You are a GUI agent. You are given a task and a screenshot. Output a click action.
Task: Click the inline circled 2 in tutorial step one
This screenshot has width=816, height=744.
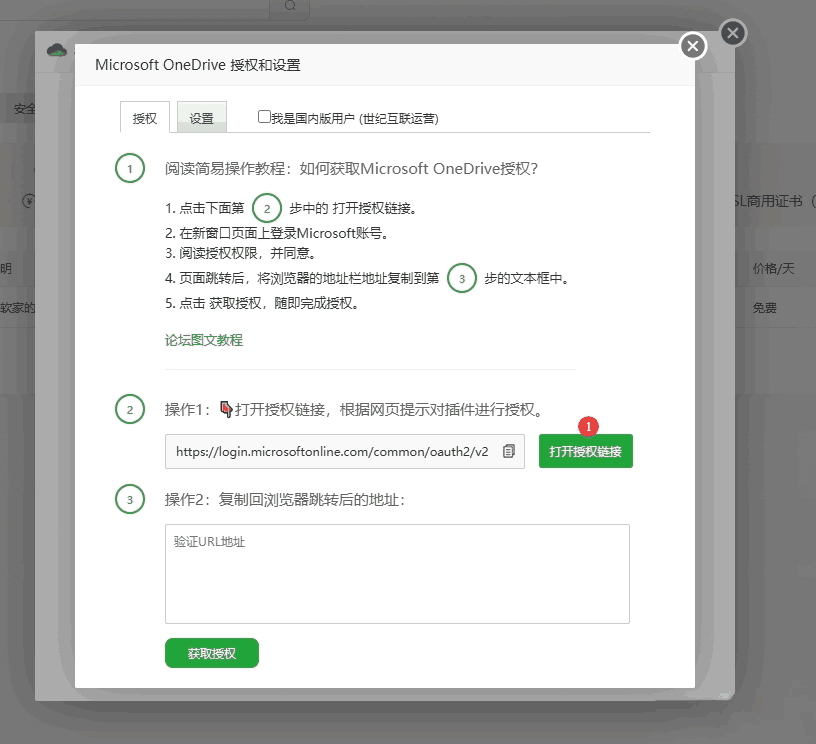pos(267,208)
